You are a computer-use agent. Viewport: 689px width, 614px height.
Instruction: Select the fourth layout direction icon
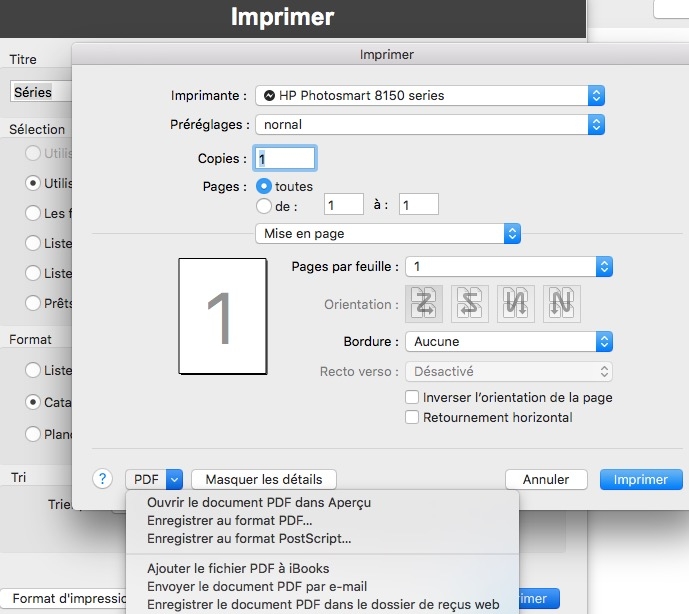562,304
